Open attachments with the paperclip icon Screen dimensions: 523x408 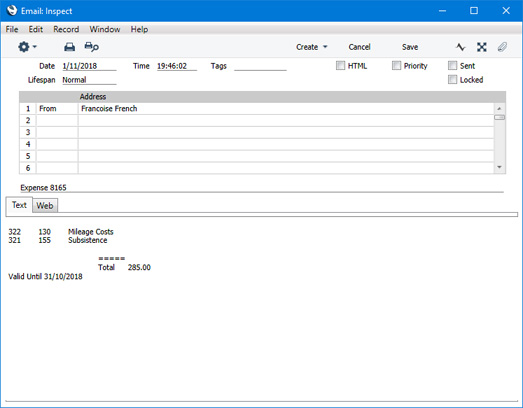(502, 47)
